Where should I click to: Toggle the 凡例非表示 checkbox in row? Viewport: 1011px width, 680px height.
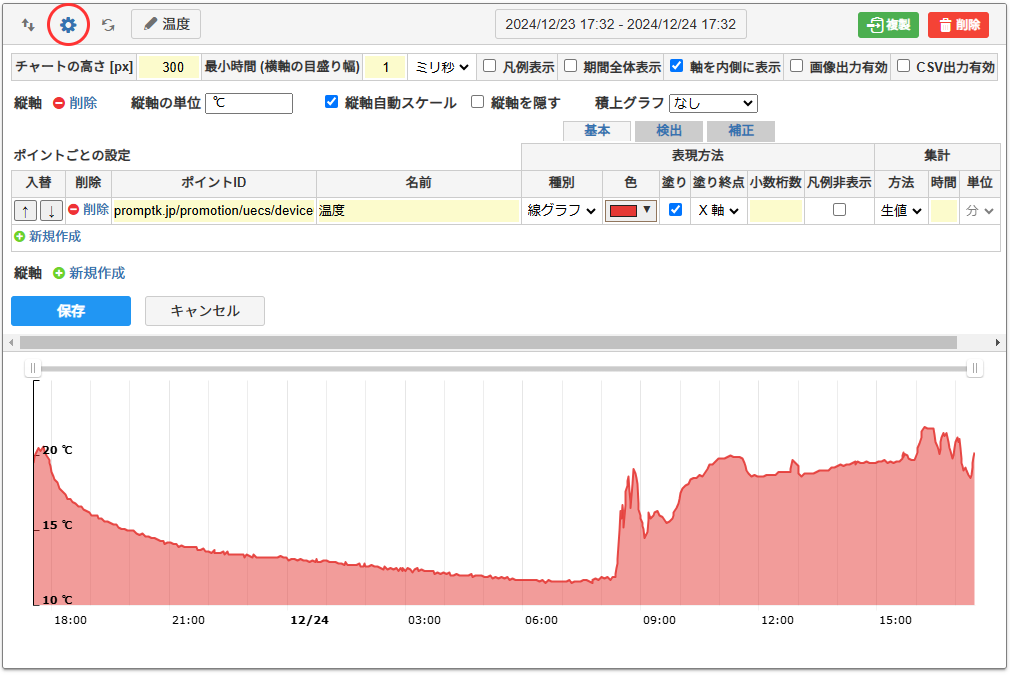(839, 209)
